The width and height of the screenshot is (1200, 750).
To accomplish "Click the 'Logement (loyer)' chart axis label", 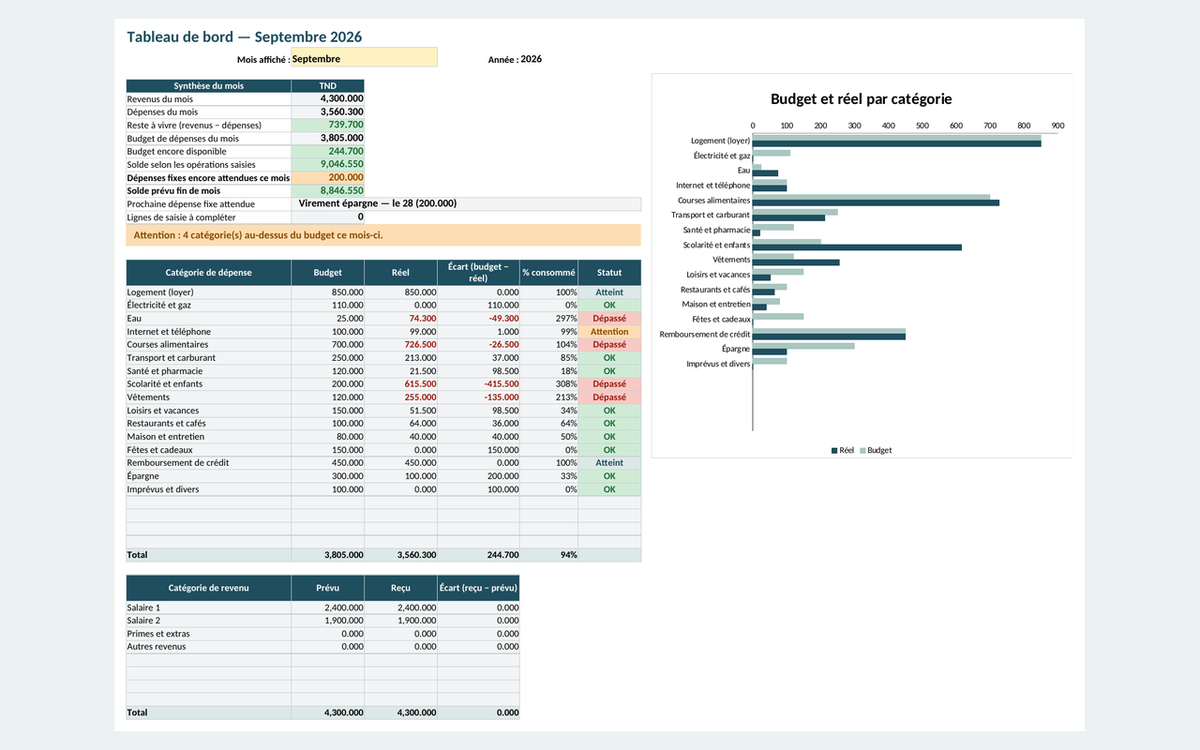I will pos(720,141).
